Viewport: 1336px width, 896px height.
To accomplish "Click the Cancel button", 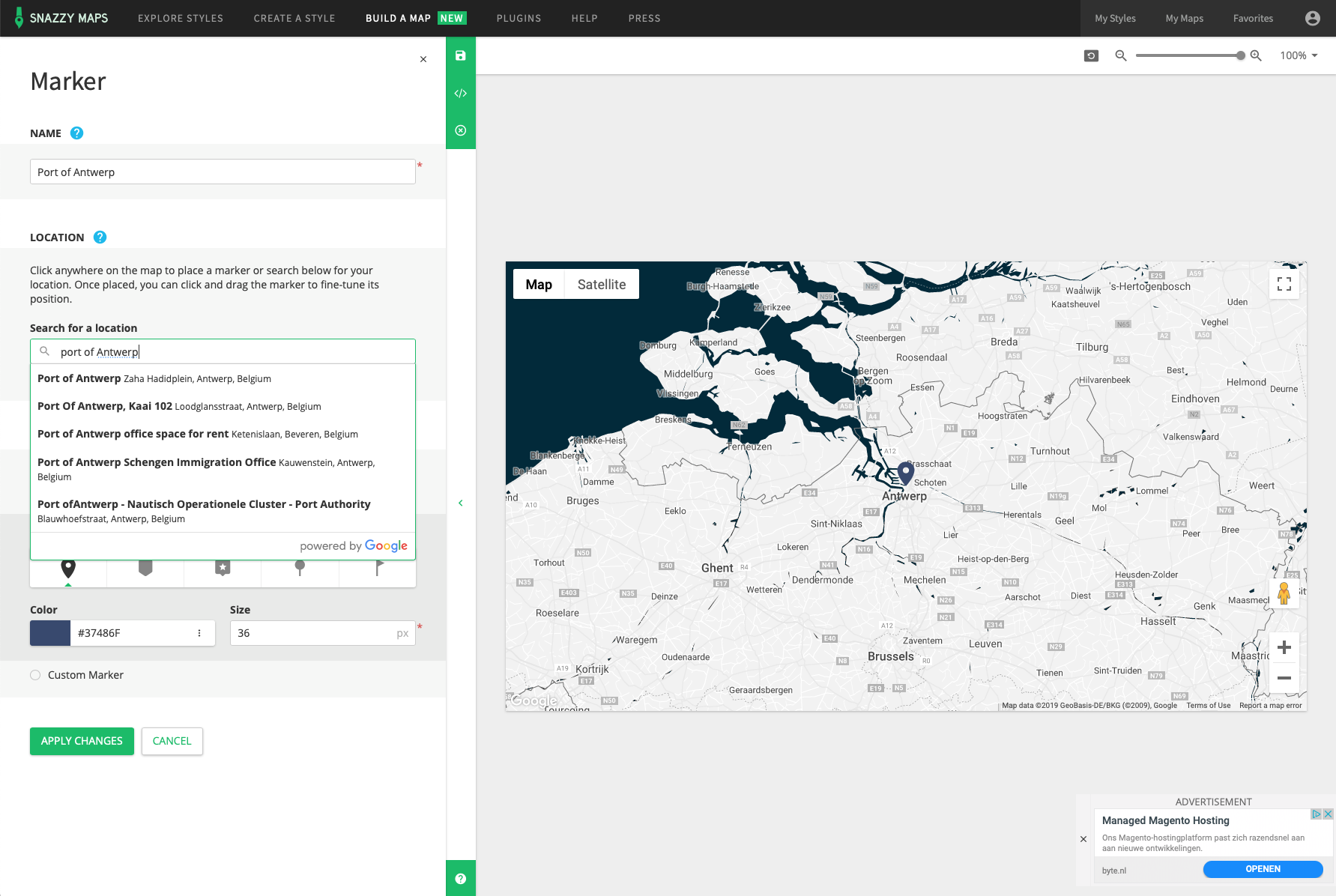I will (172, 741).
